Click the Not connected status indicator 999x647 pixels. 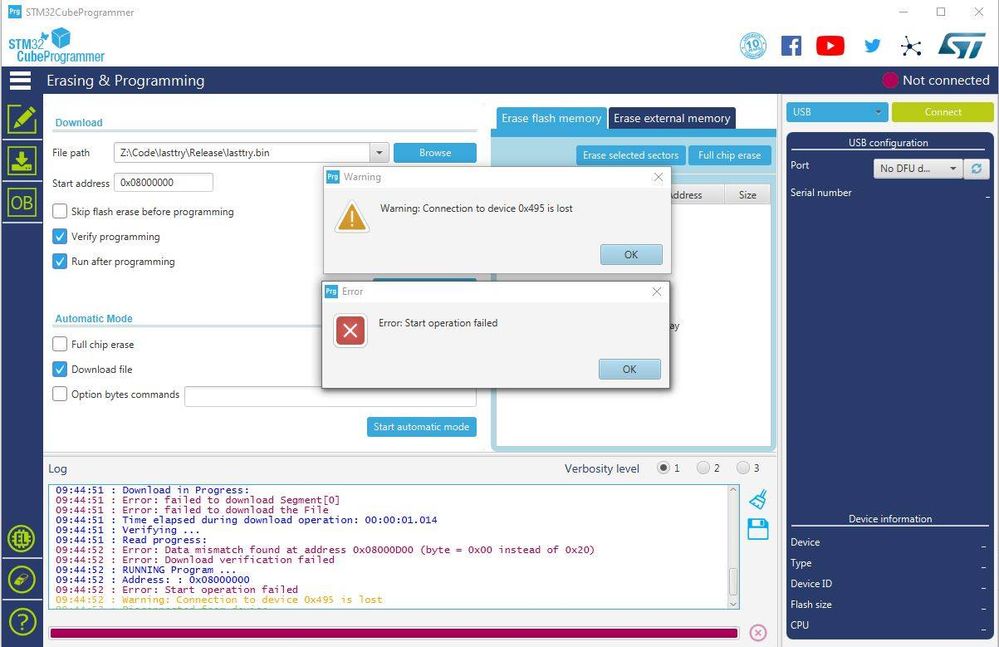[935, 80]
